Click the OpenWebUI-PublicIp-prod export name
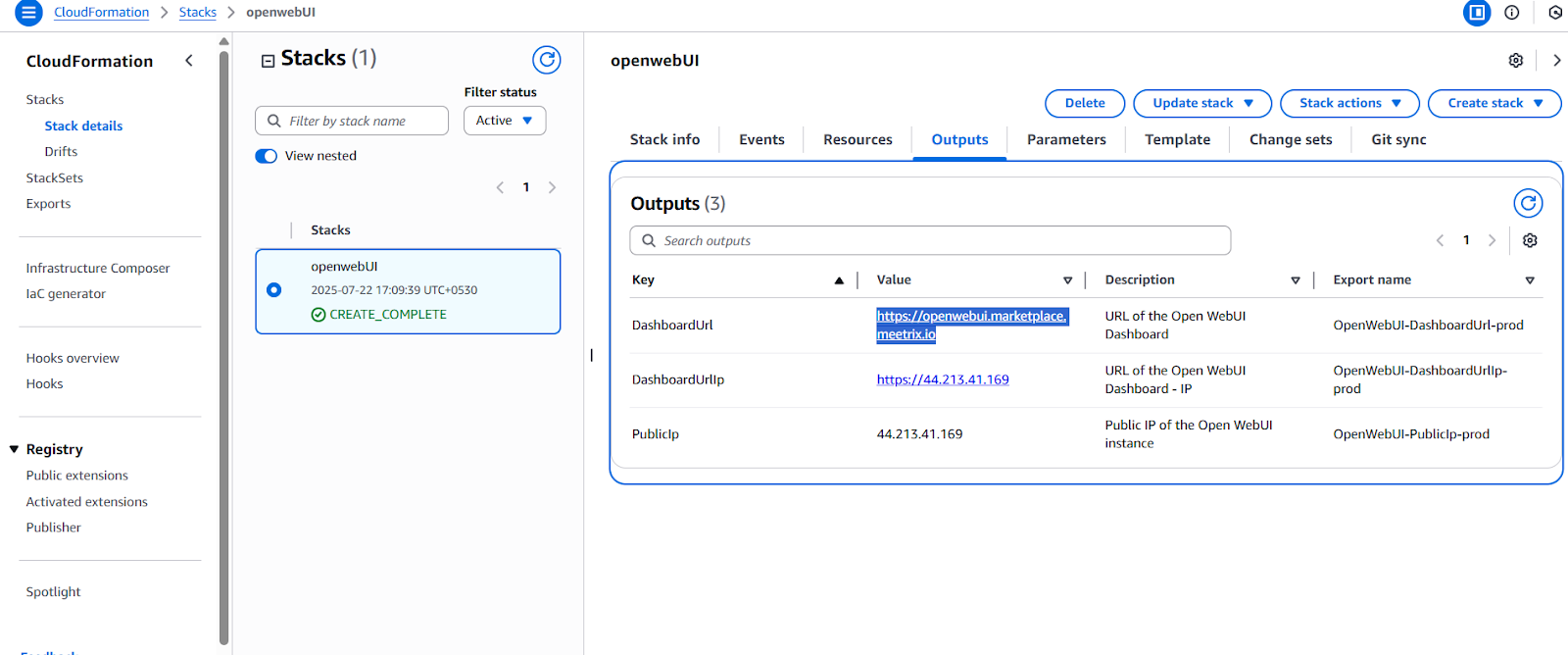The height and width of the screenshot is (655, 1568). point(1411,434)
